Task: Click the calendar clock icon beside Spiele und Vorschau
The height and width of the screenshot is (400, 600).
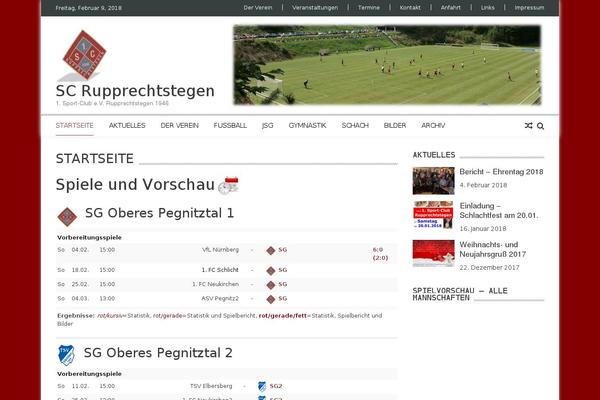Action: (228, 186)
